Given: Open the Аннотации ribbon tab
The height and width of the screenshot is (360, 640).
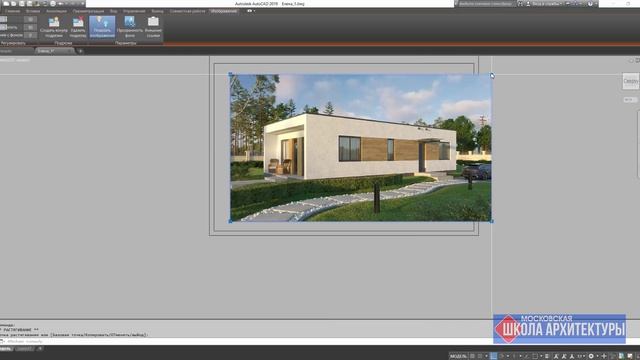Looking at the screenshot, I should coord(56,11).
